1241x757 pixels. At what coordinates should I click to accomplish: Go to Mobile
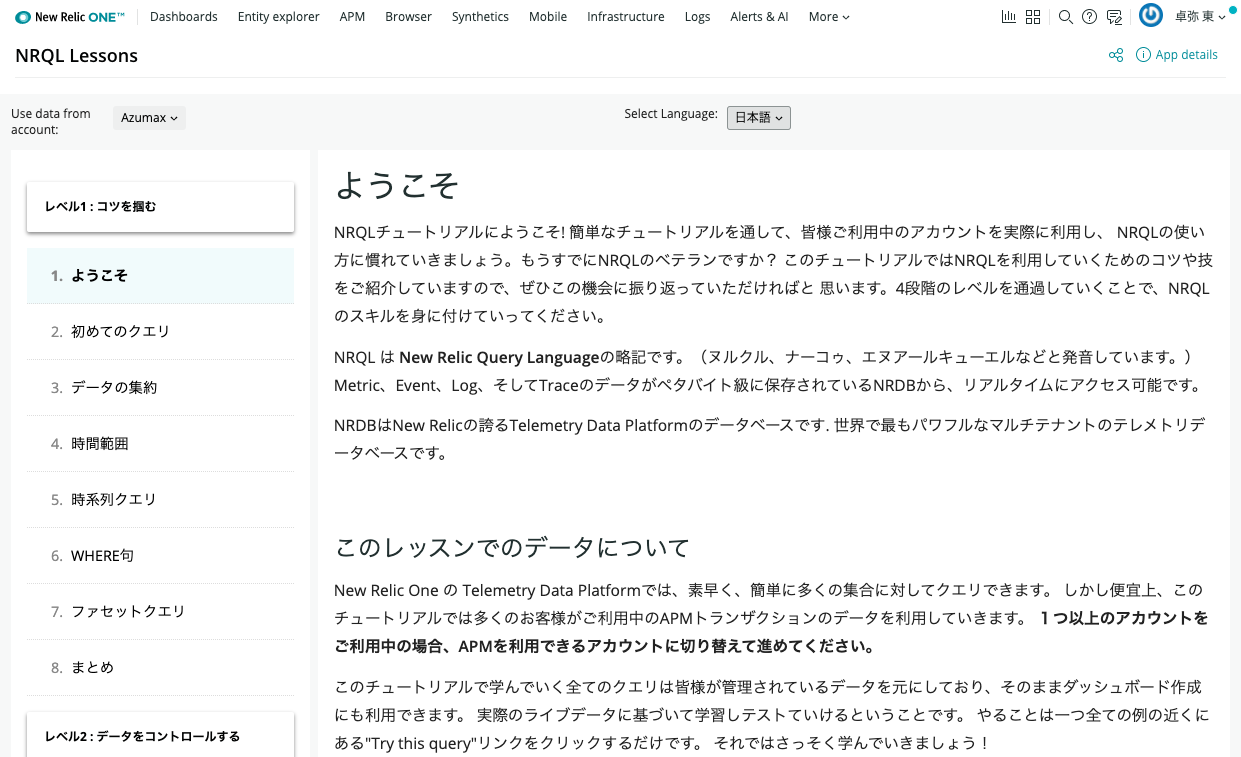tap(548, 17)
